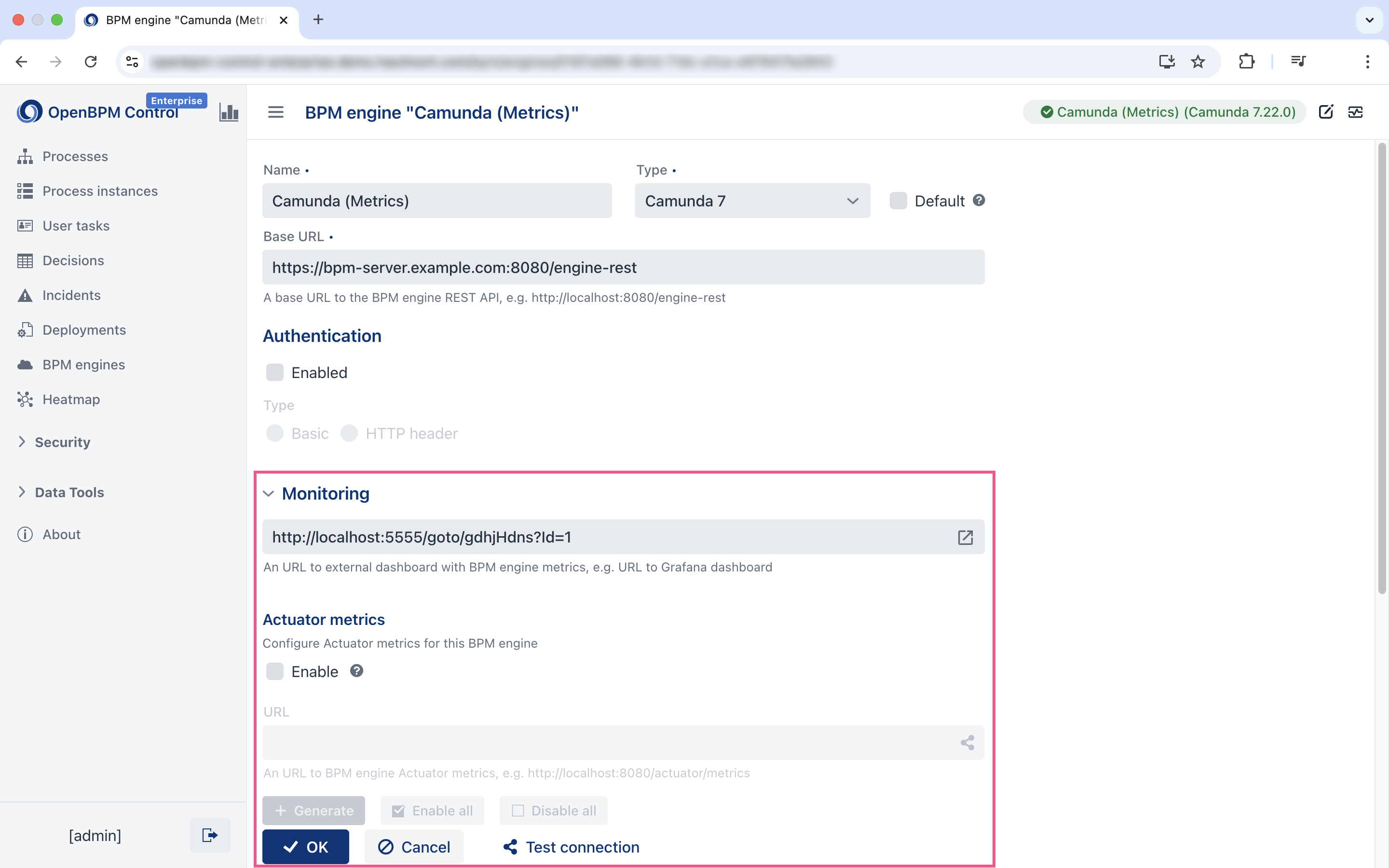Toggle the hamburger menu icon

coord(275,112)
